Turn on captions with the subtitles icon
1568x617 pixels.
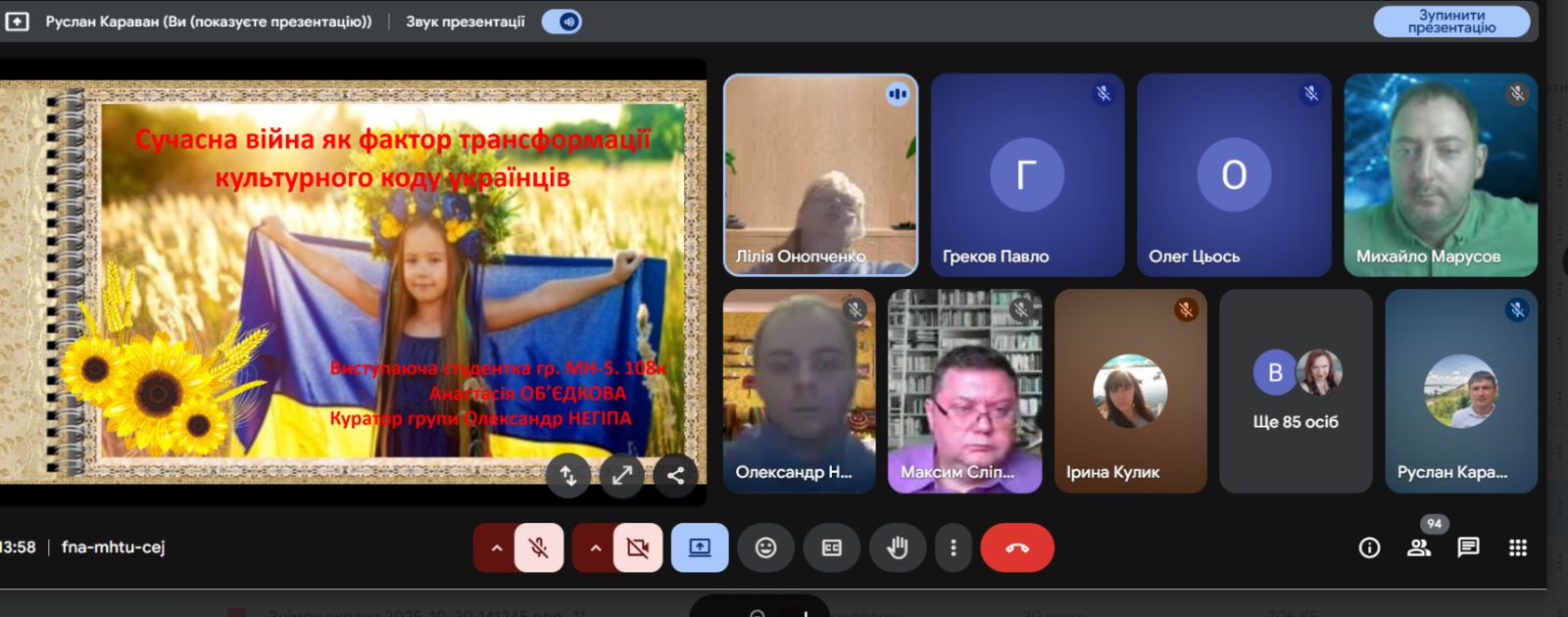(831, 547)
